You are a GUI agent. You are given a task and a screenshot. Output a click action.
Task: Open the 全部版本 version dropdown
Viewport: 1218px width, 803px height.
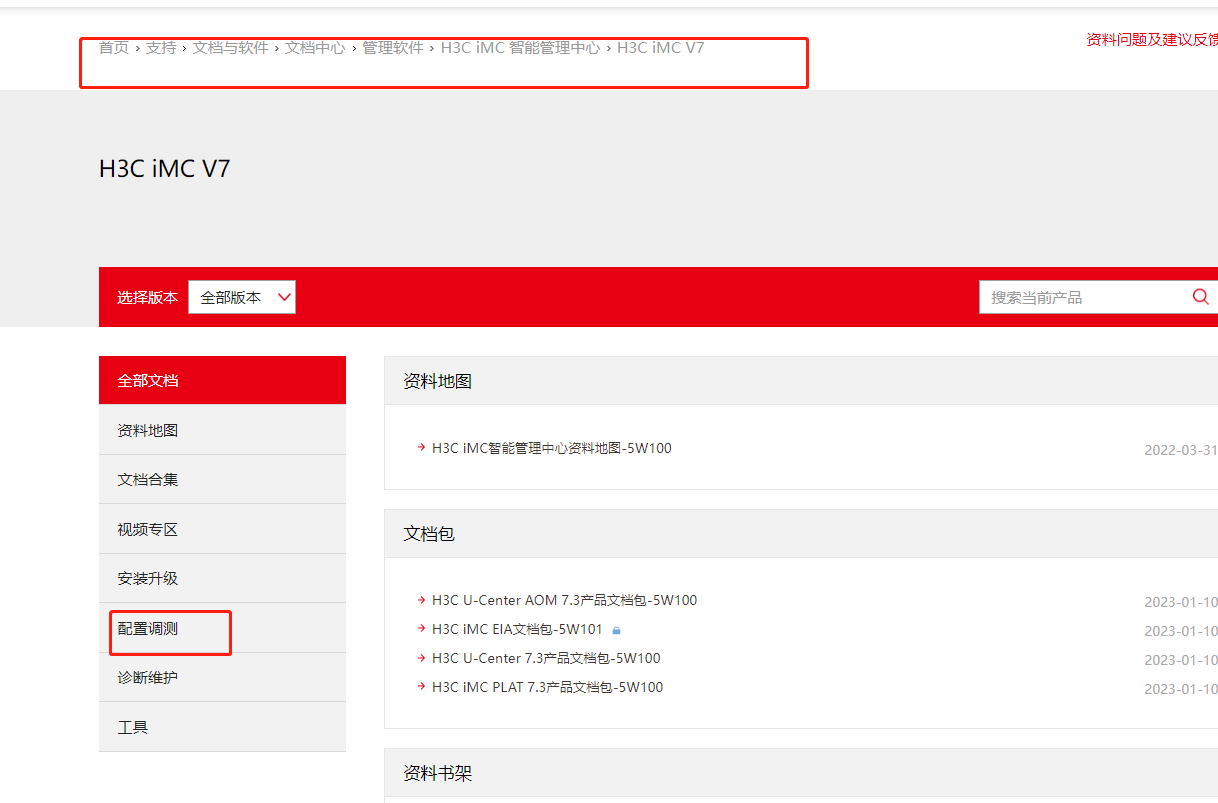tap(242, 297)
